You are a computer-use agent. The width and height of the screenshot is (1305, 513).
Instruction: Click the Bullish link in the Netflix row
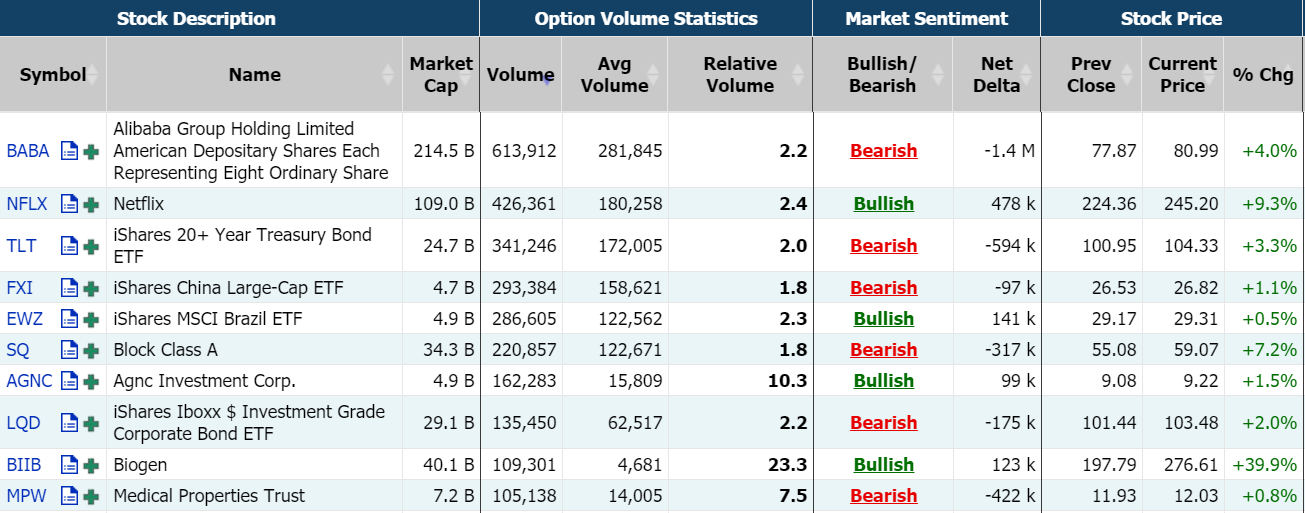883,204
